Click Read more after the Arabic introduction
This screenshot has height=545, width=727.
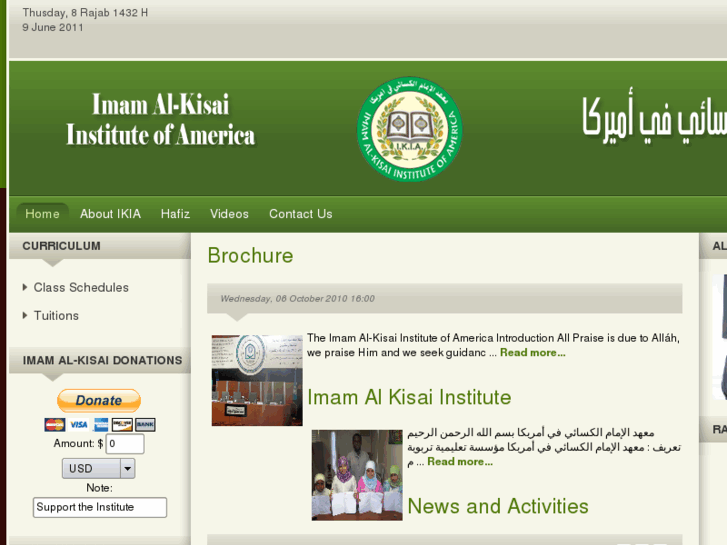coord(460,462)
